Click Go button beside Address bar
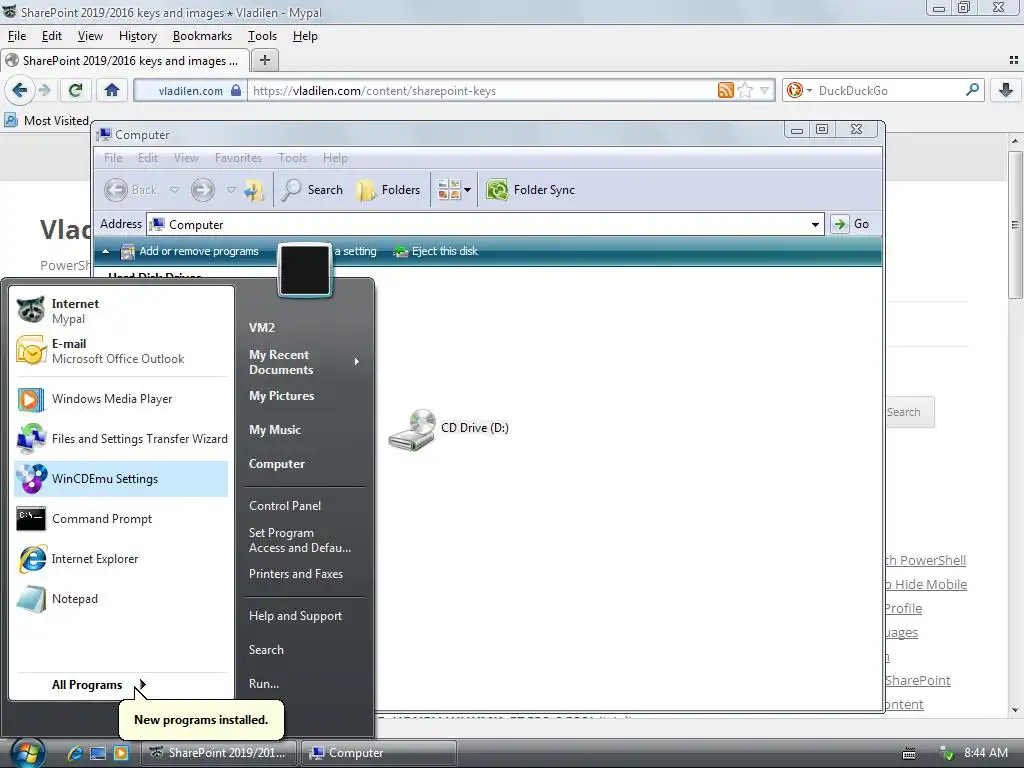Viewport: 1024px width, 768px height. pos(850,224)
